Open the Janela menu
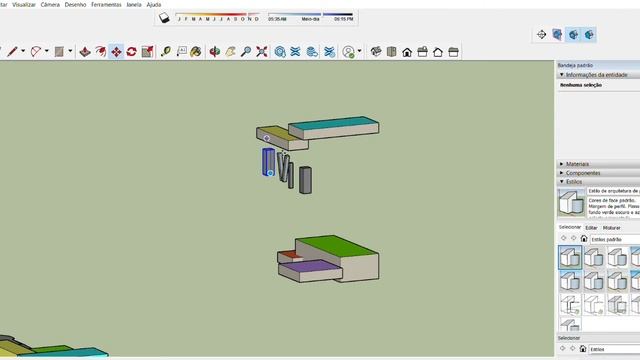Screen dimensions: 640x360 point(134,4)
